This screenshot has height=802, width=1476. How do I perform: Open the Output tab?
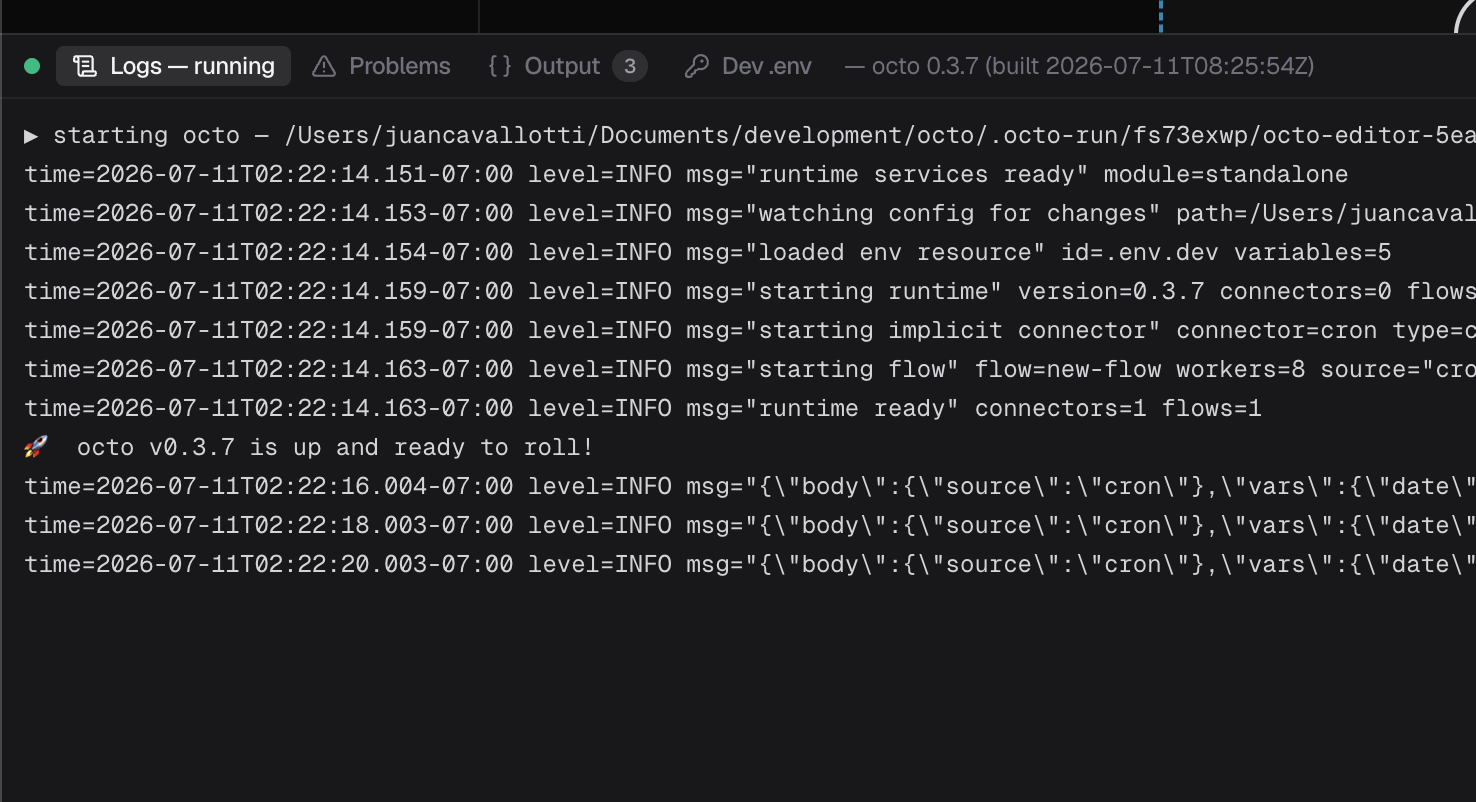(x=567, y=66)
